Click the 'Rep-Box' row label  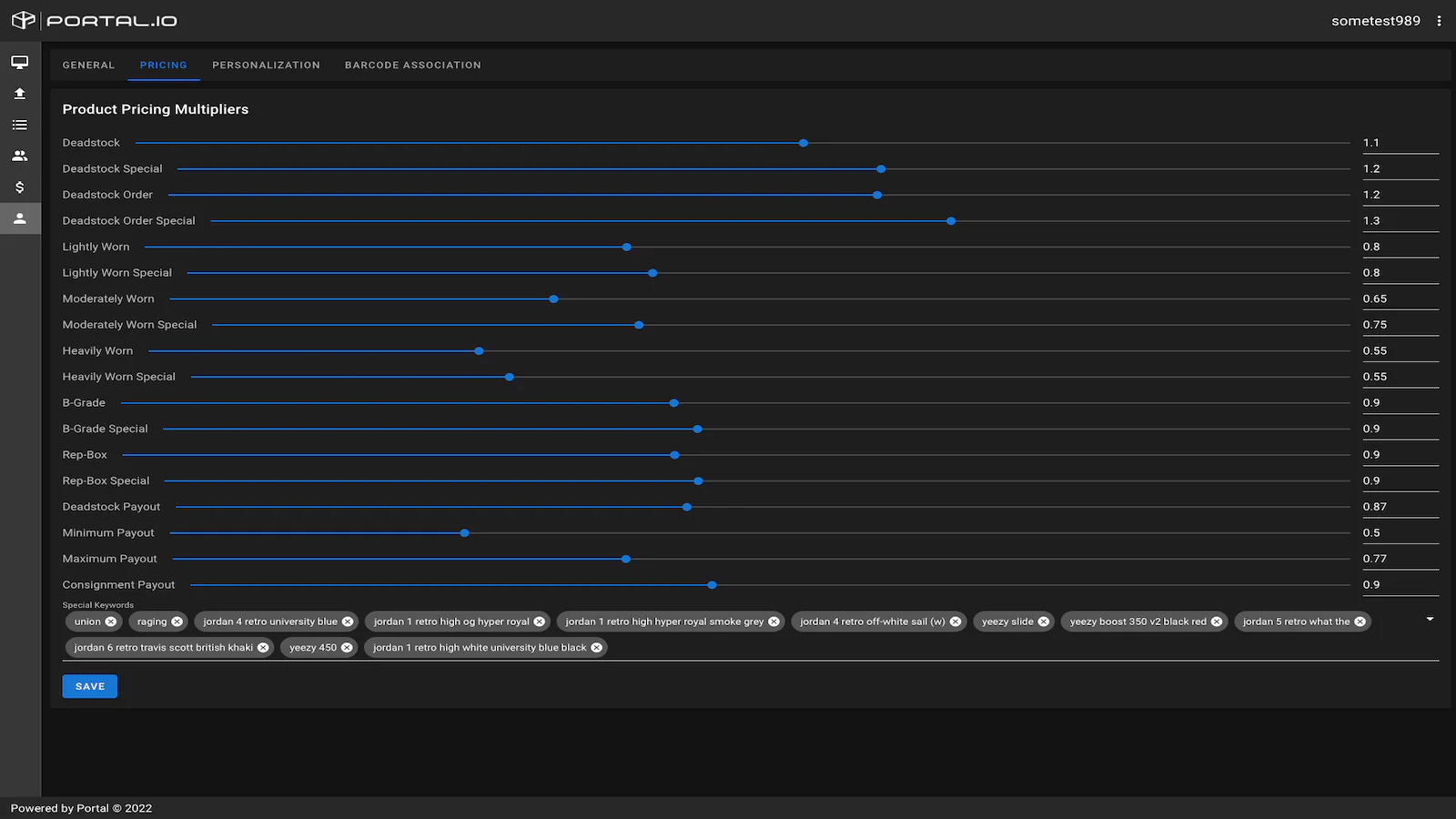click(x=85, y=455)
